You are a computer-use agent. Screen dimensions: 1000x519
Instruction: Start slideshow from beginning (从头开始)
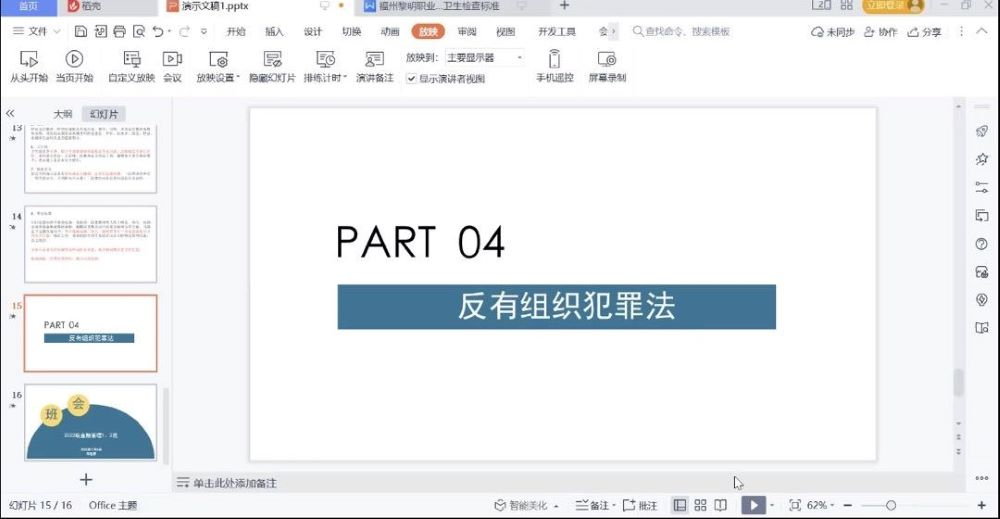[x=28, y=66]
